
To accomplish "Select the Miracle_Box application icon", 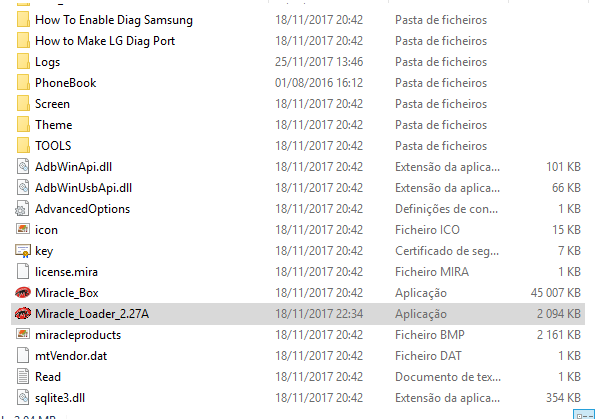I will point(23,293).
